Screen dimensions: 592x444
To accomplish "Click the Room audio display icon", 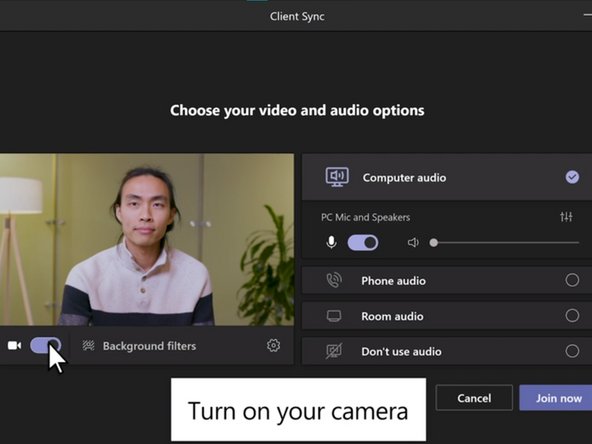I will point(334,316).
